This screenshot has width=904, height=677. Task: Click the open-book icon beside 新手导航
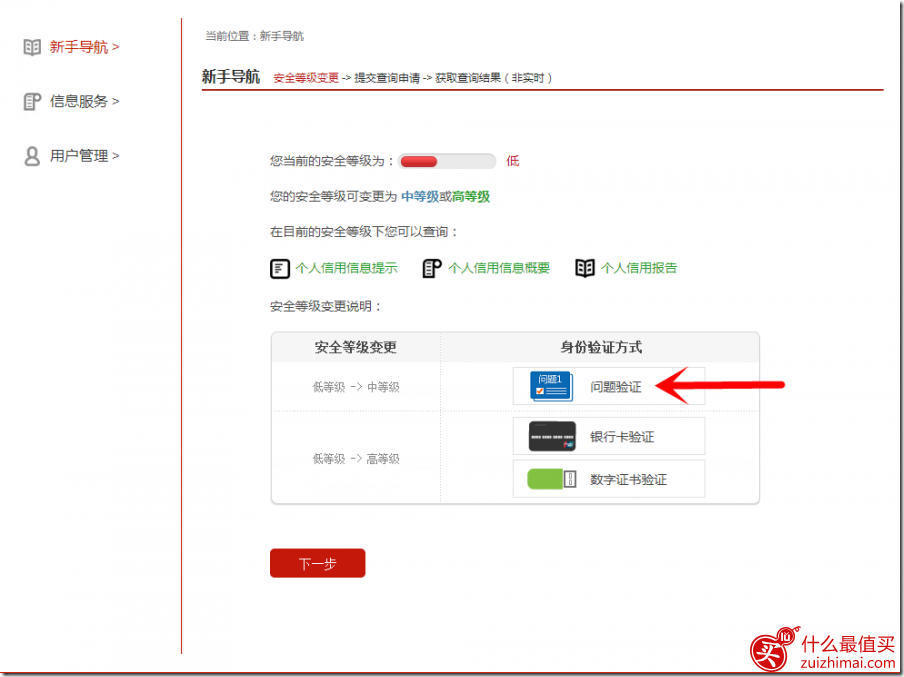32,47
